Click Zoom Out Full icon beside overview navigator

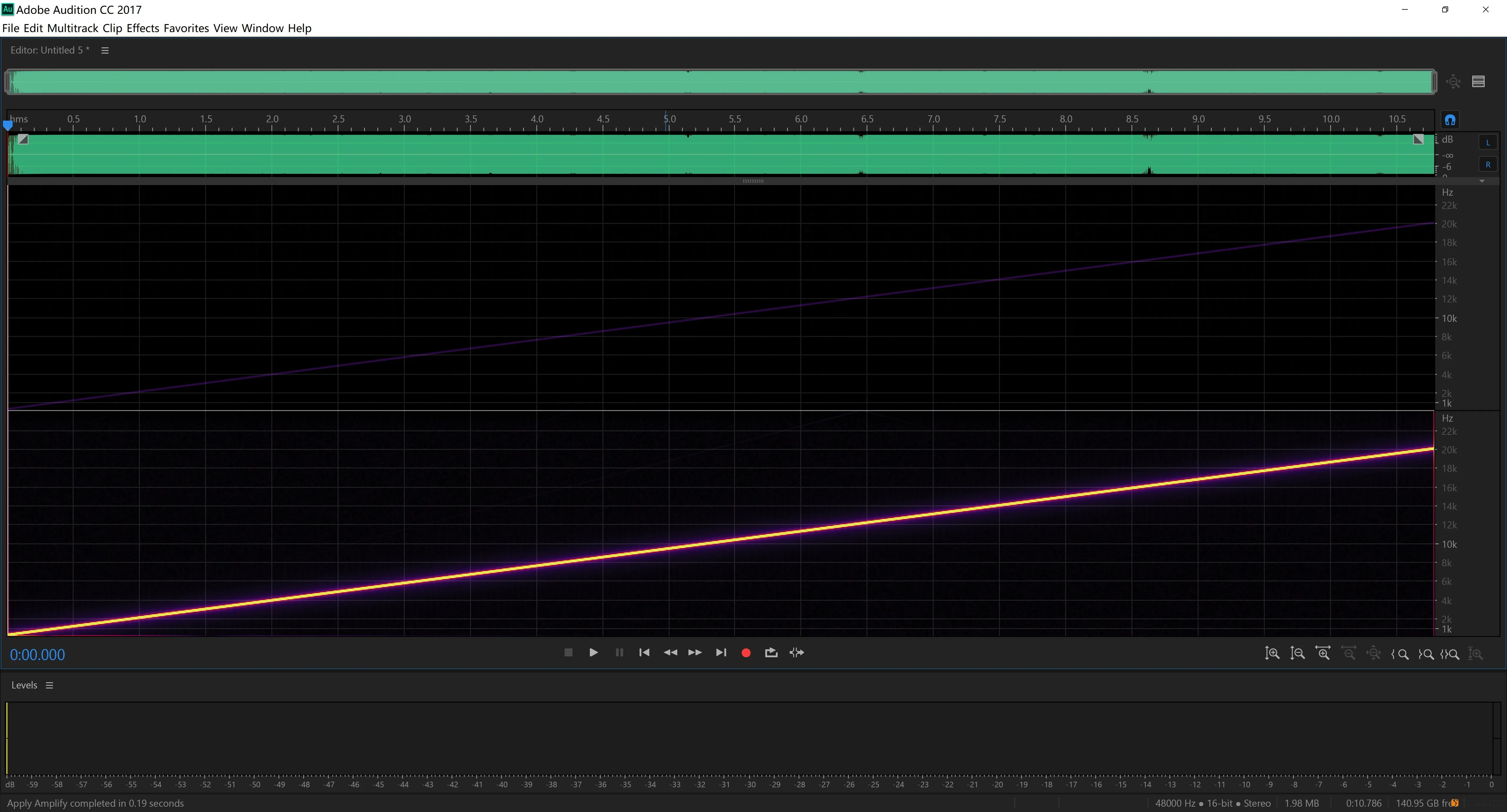click(x=1454, y=82)
